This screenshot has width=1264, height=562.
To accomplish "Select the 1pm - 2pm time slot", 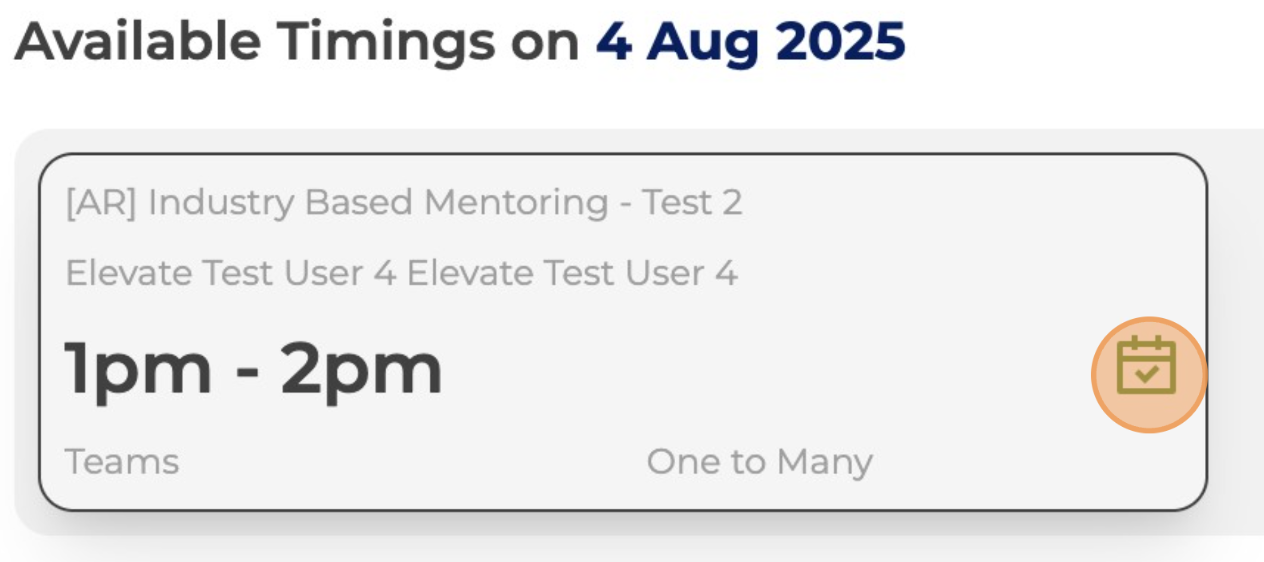I will pos(253,370).
